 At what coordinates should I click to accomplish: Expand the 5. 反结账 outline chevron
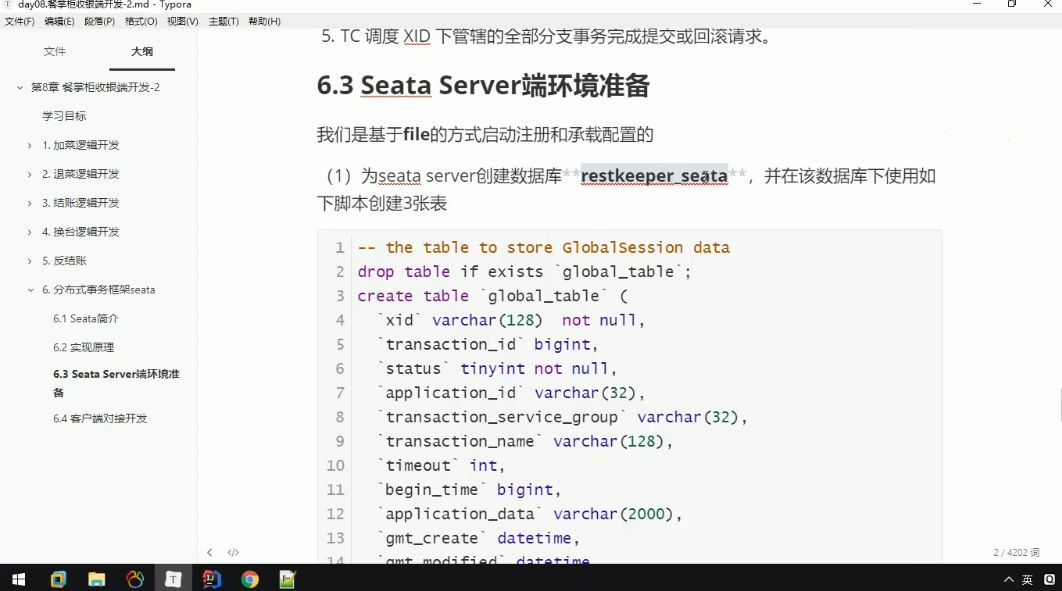point(29,261)
